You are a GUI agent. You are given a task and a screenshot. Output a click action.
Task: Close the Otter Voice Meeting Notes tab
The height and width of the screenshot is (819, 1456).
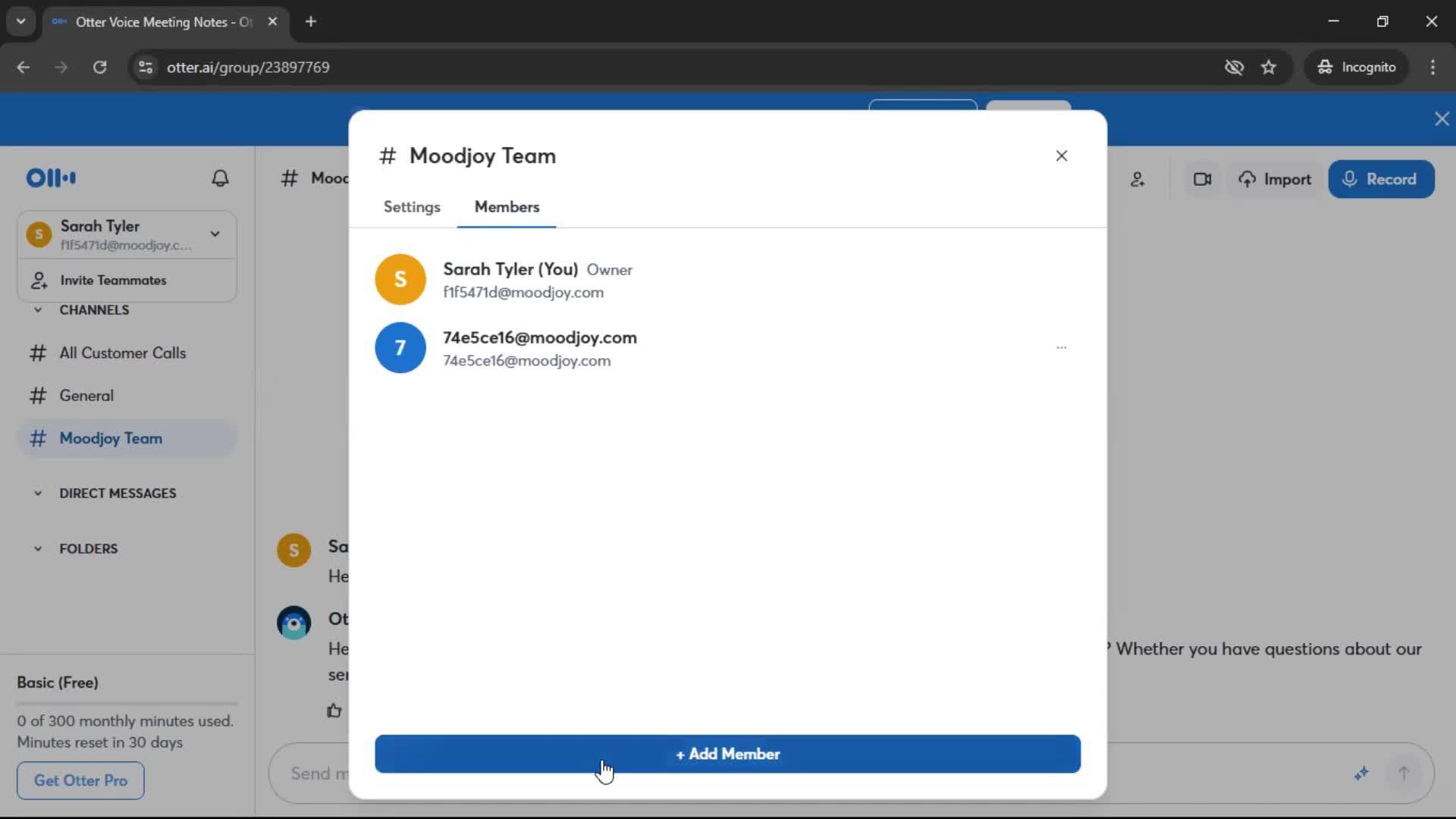272,22
